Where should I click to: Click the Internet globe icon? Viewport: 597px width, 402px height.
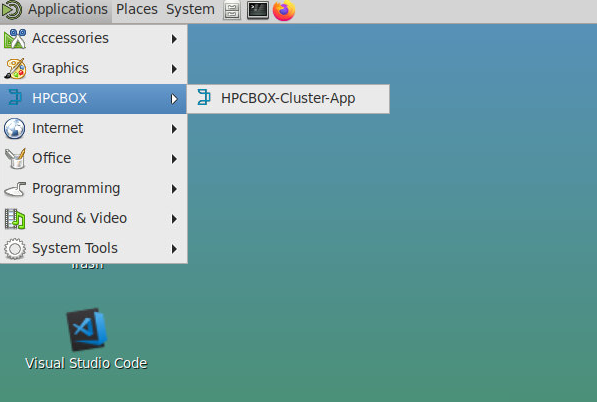point(14,129)
